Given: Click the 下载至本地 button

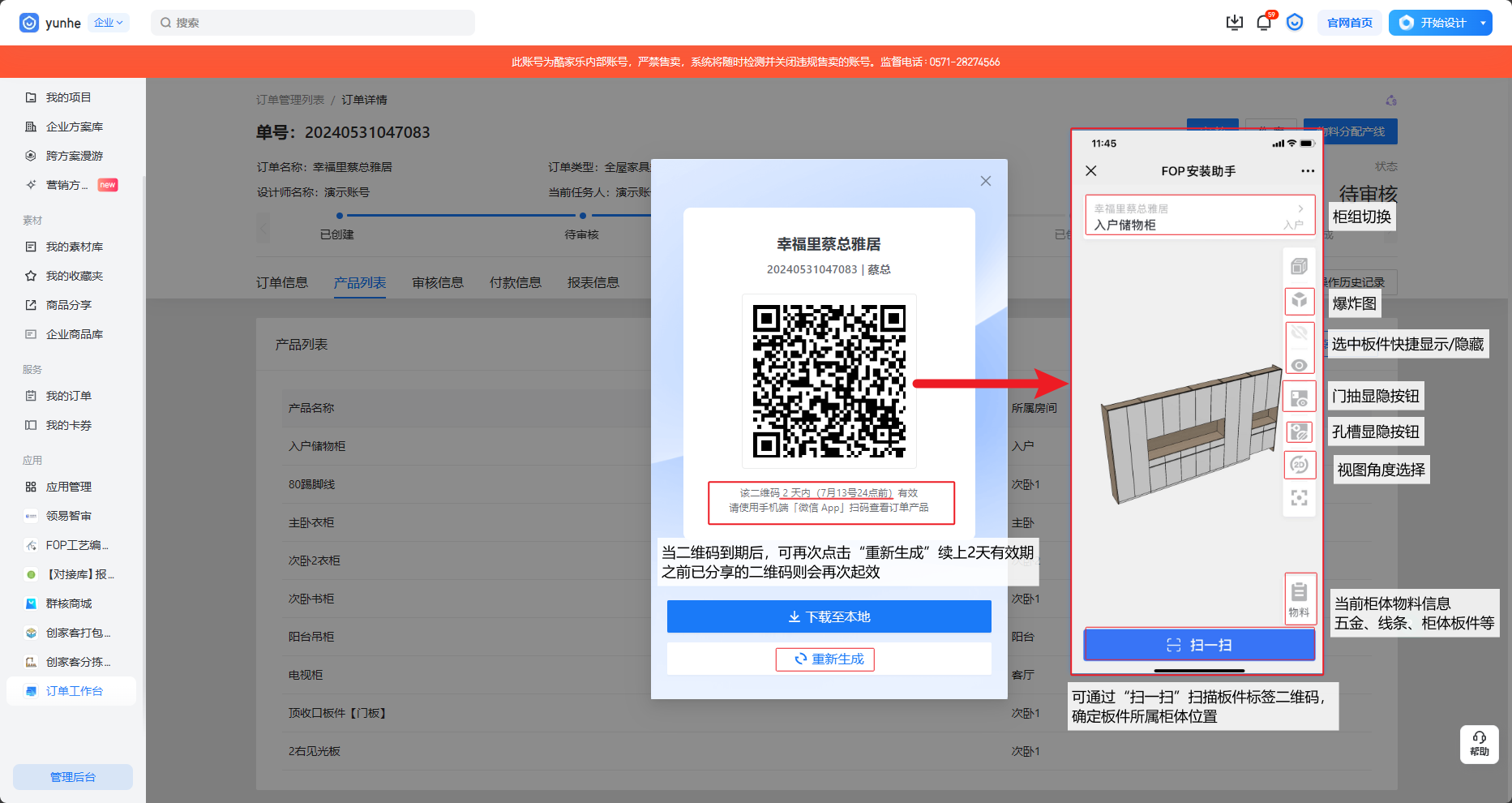Looking at the screenshot, I should [x=829, y=616].
